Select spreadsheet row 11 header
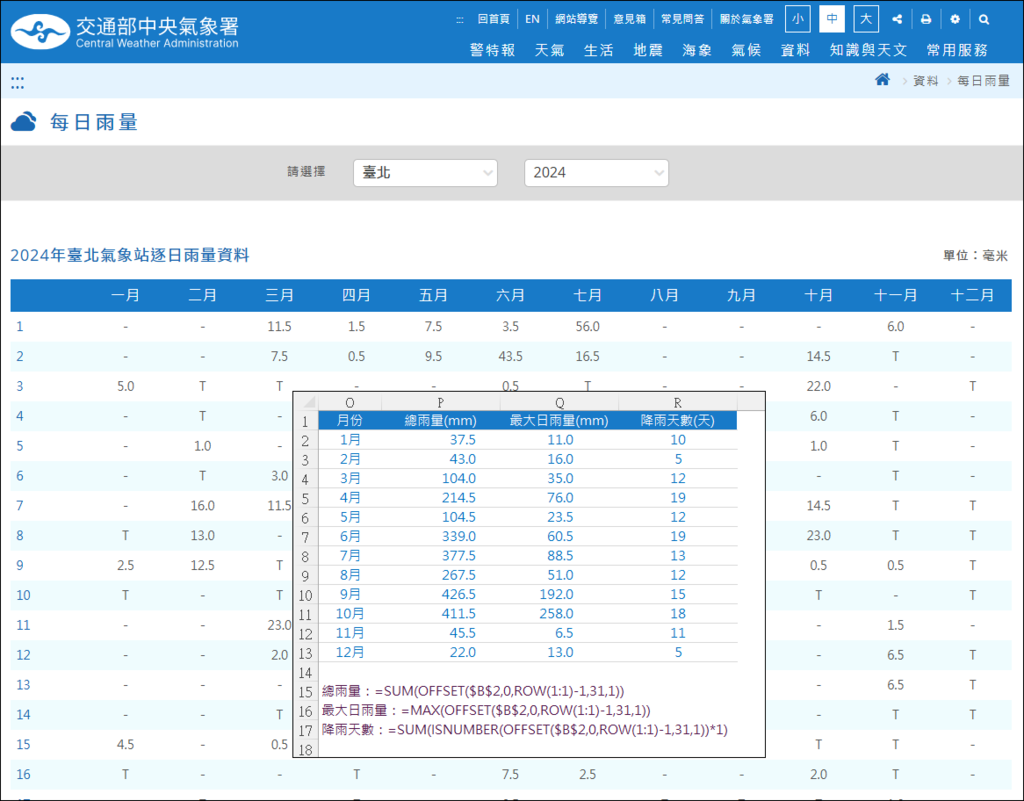The height and width of the screenshot is (801, 1024). pyautogui.click(x=306, y=615)
